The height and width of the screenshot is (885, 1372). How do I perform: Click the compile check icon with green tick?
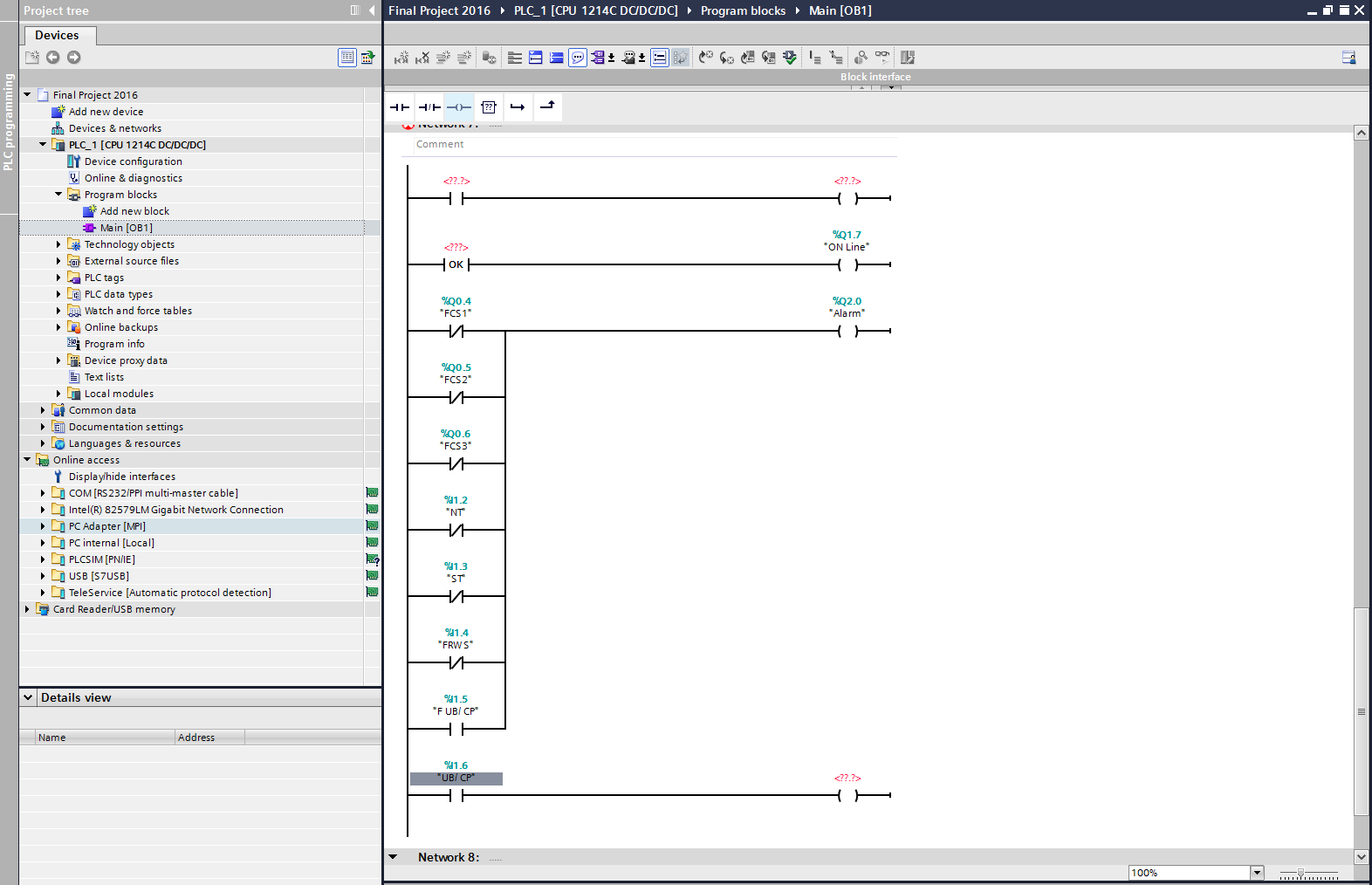(790, 58)
